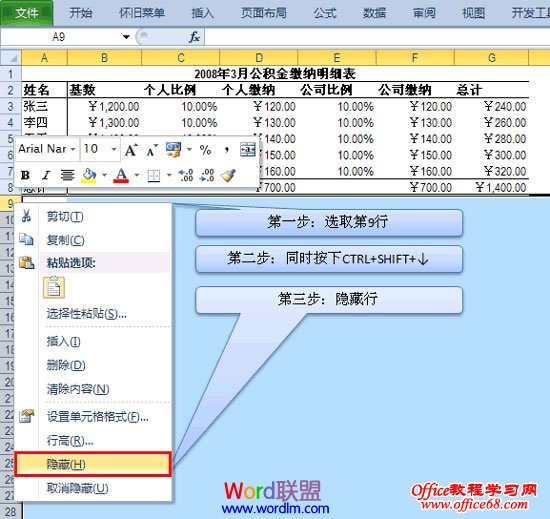Click the Decrease Decimal icon
Image resolution: width=550 pixels, height=519 pixels.
click(x=207, y=175)
